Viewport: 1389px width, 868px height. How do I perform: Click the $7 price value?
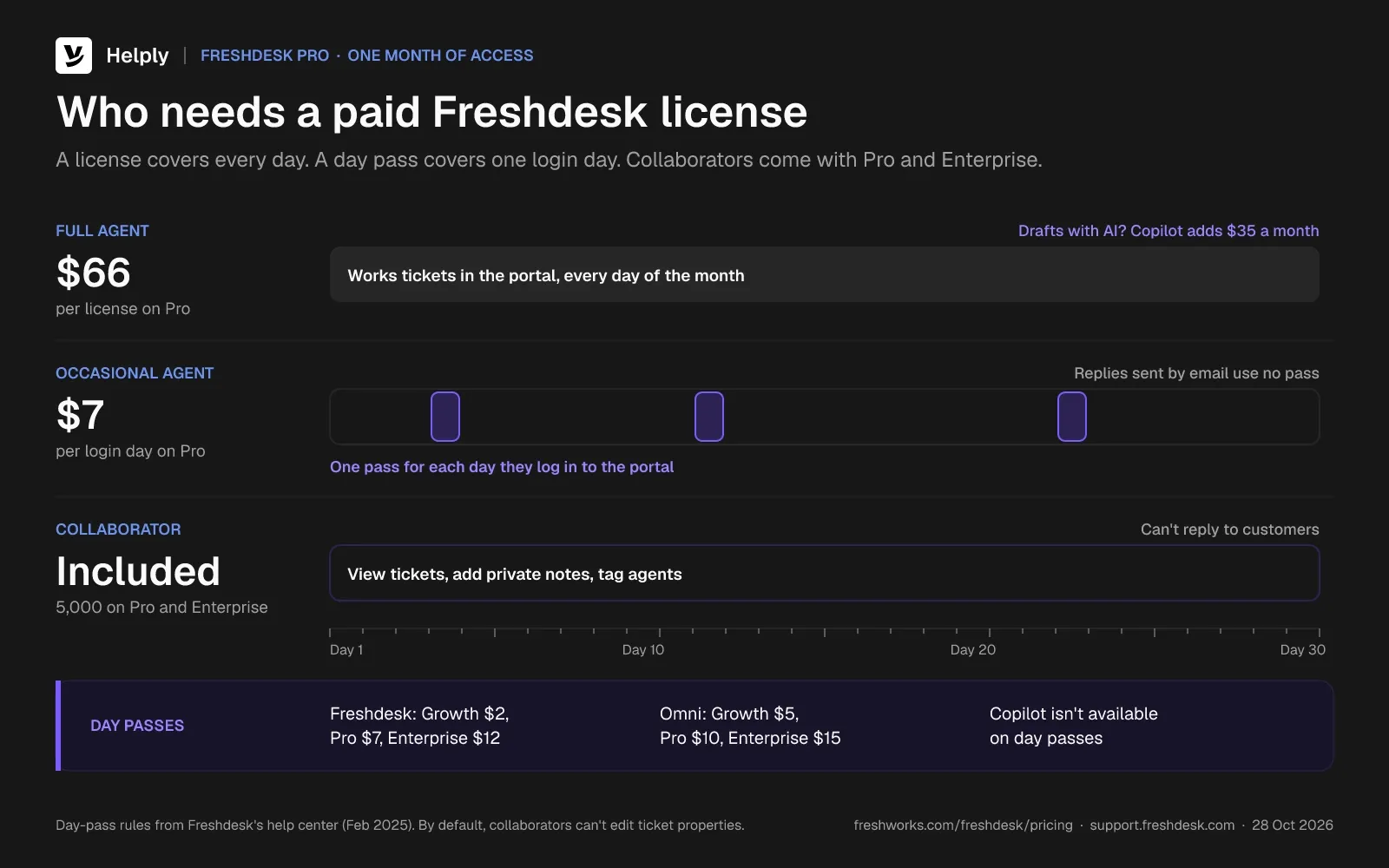[x=81, y=415]
